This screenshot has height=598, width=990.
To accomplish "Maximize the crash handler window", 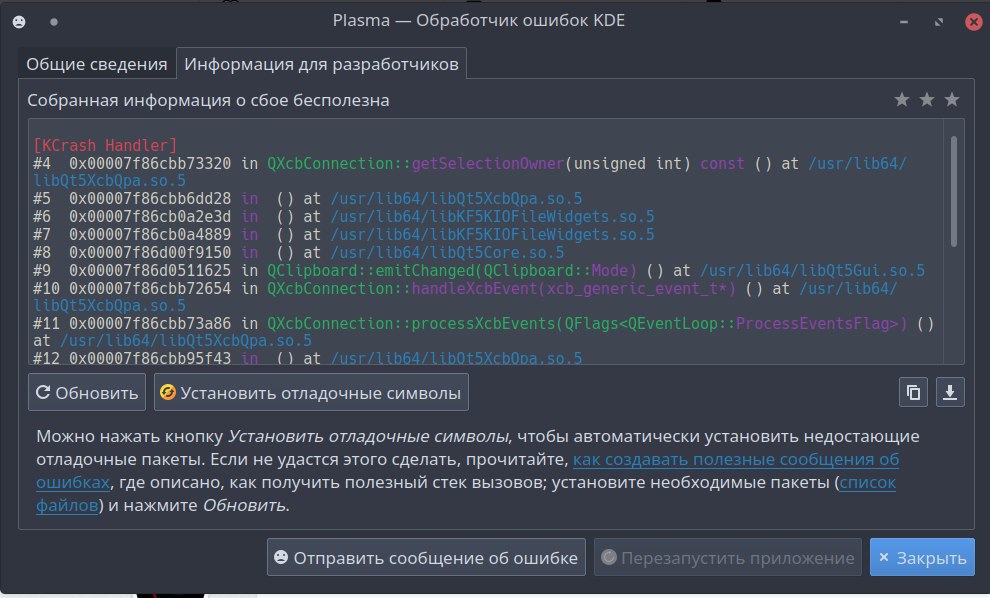I will click(x=939, y=22).
